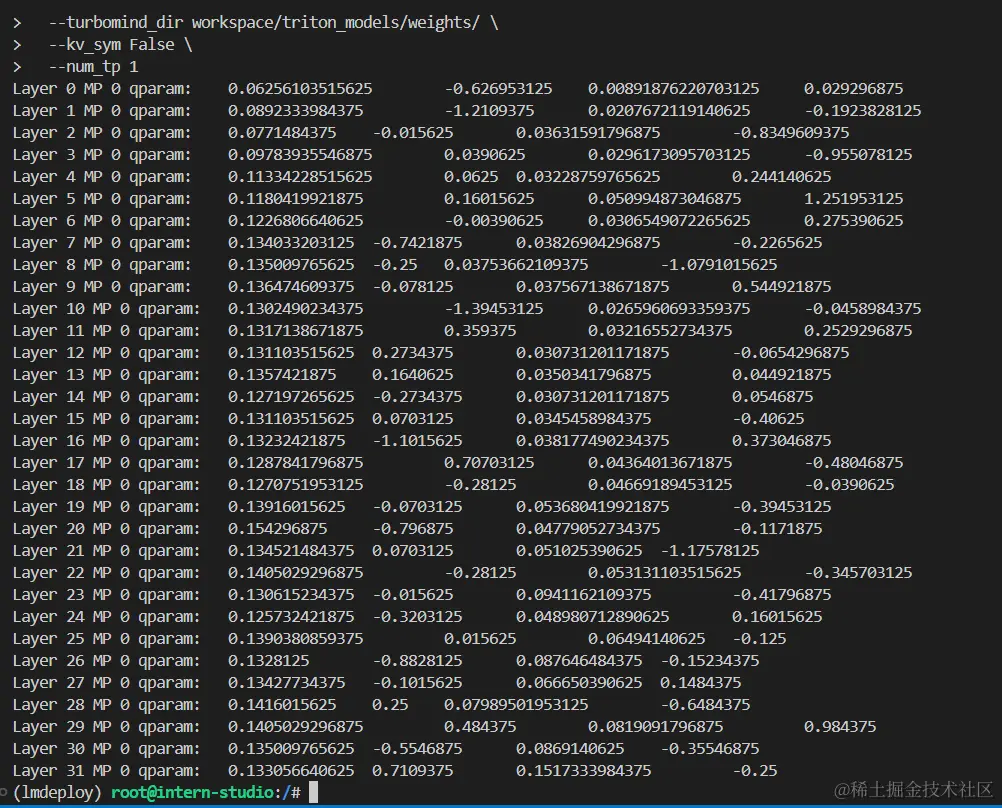
Task: Click value -0.955078125 in the Layer 3 row
Action: (858, 155)
